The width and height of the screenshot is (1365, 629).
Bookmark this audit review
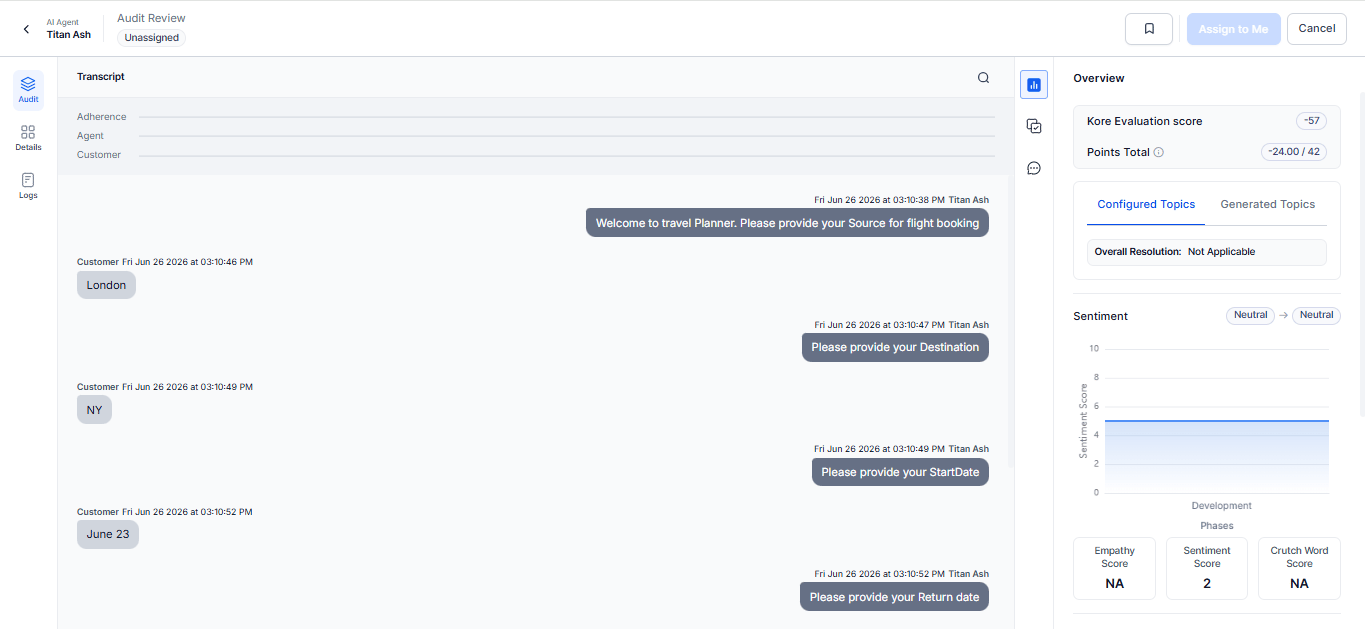point(1149,29)
